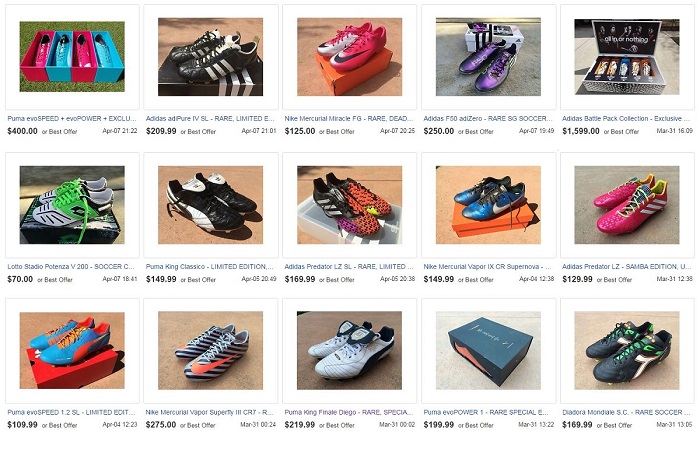This screenshot has width=700, height=449.
Task: Click the Nike Mercurial Miracle FG title link
Action: (x=349, y=118)
